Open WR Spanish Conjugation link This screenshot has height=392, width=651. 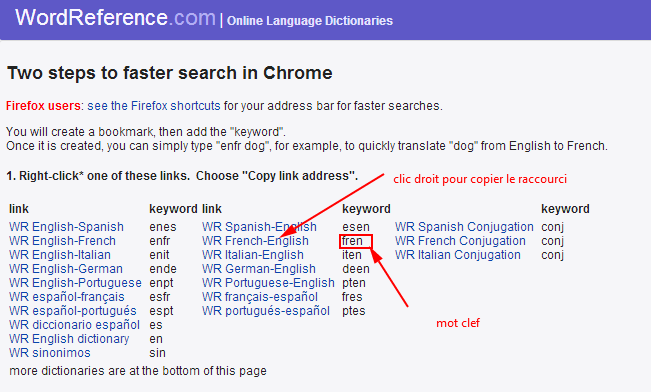[464, 227]
